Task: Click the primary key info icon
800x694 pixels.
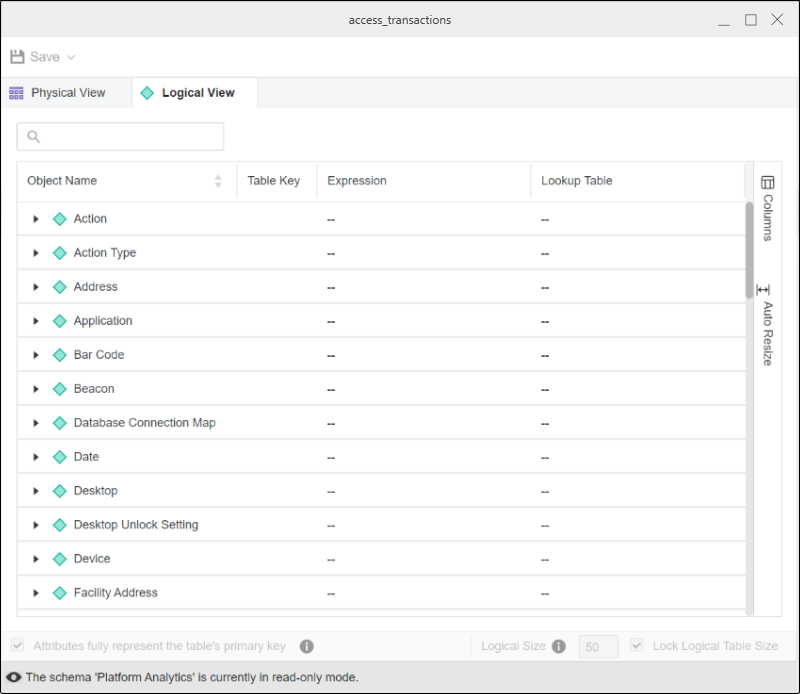Action: (307, 646)
